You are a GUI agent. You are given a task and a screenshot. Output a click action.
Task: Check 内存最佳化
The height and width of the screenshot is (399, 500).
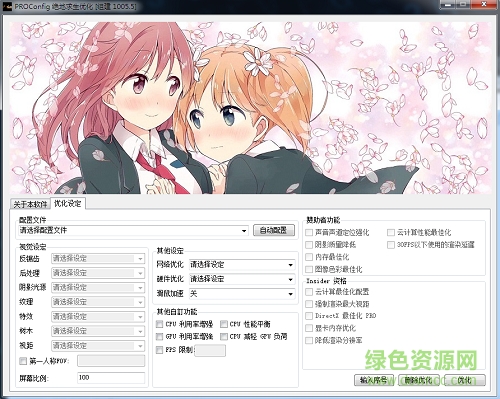click(309, 257)
